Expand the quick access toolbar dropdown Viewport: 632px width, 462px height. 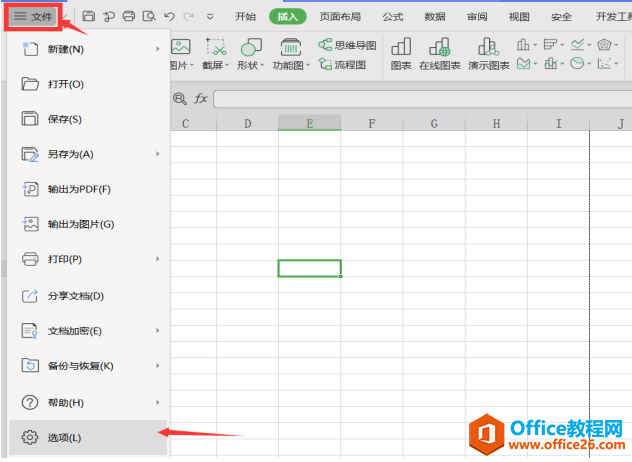[210, 17]
